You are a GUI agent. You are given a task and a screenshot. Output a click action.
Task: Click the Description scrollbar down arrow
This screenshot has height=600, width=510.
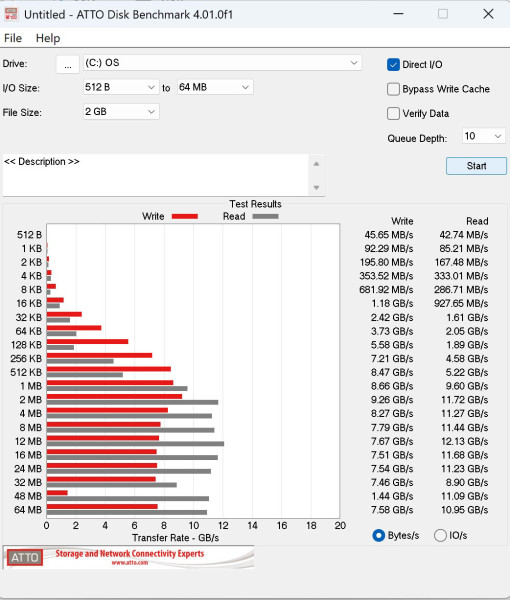click(316, 188)
